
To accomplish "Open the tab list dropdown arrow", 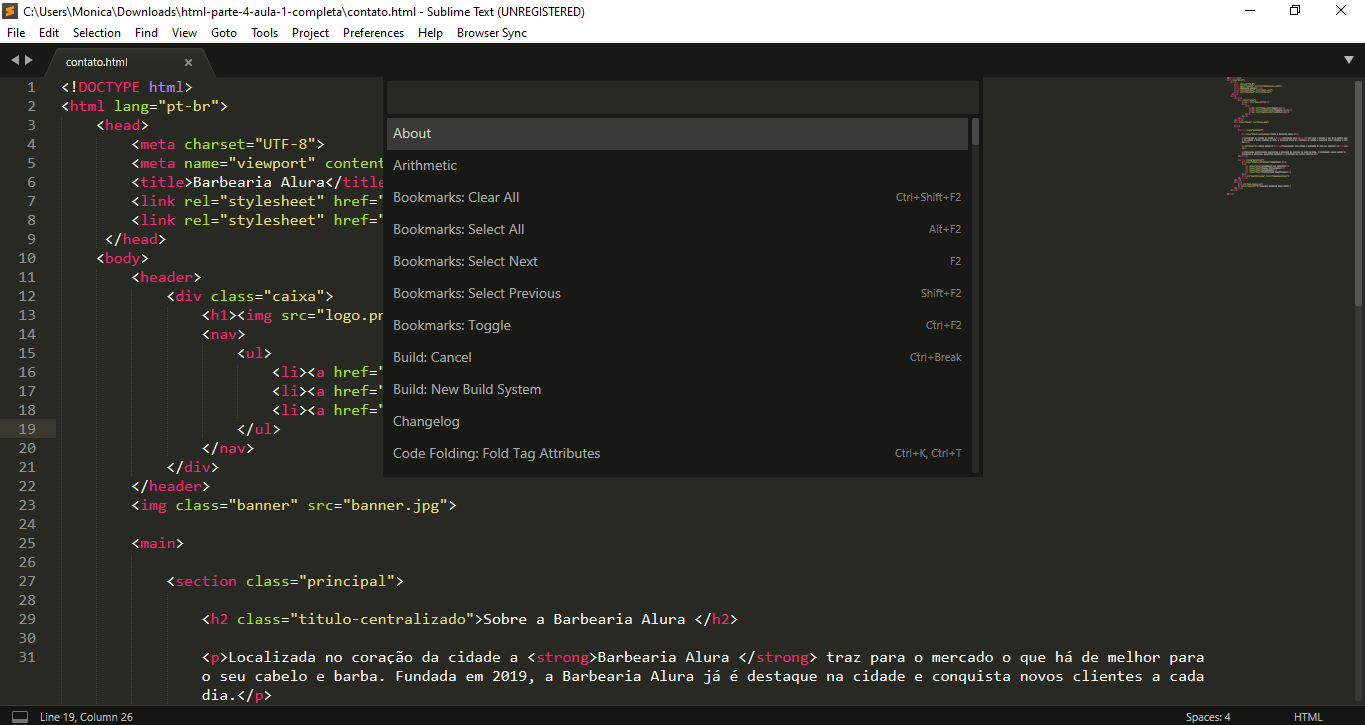I will [x=1349, y=61].
